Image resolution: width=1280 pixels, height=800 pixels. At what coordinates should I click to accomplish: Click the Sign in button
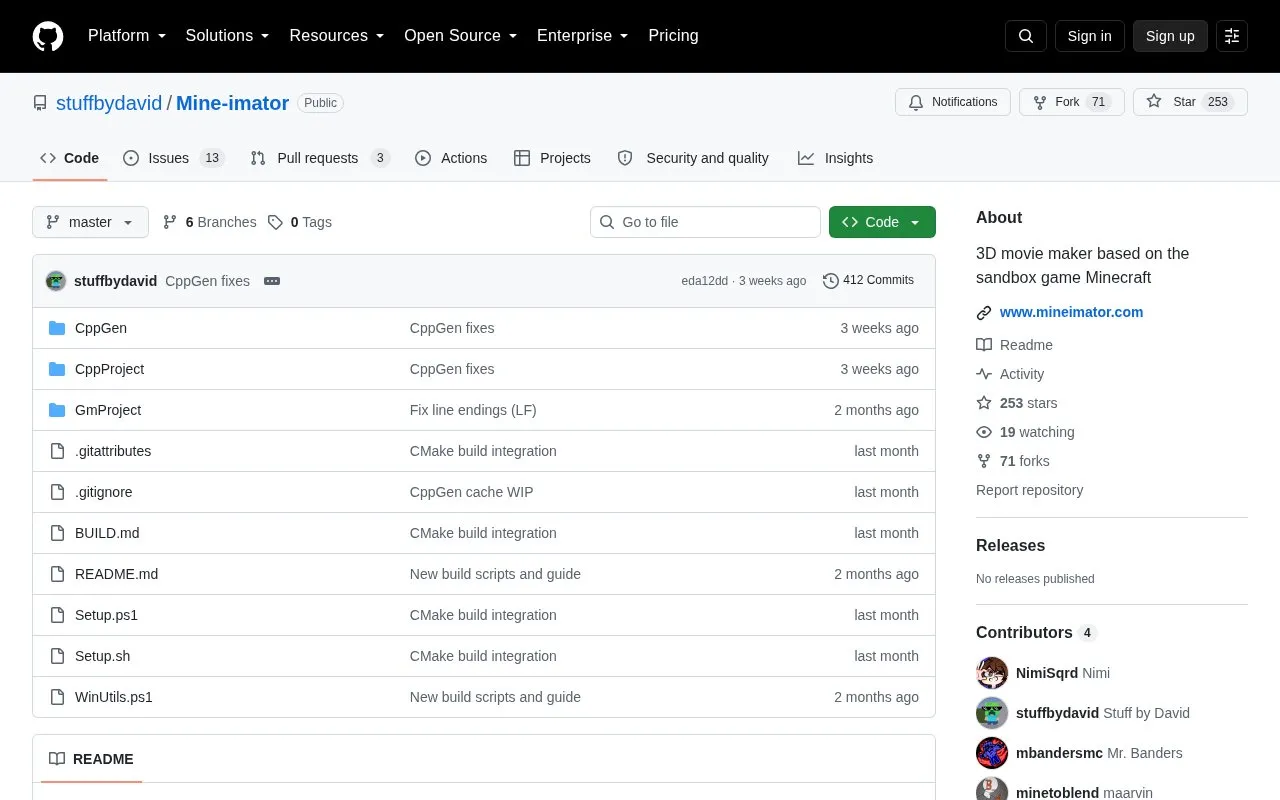1089,36
